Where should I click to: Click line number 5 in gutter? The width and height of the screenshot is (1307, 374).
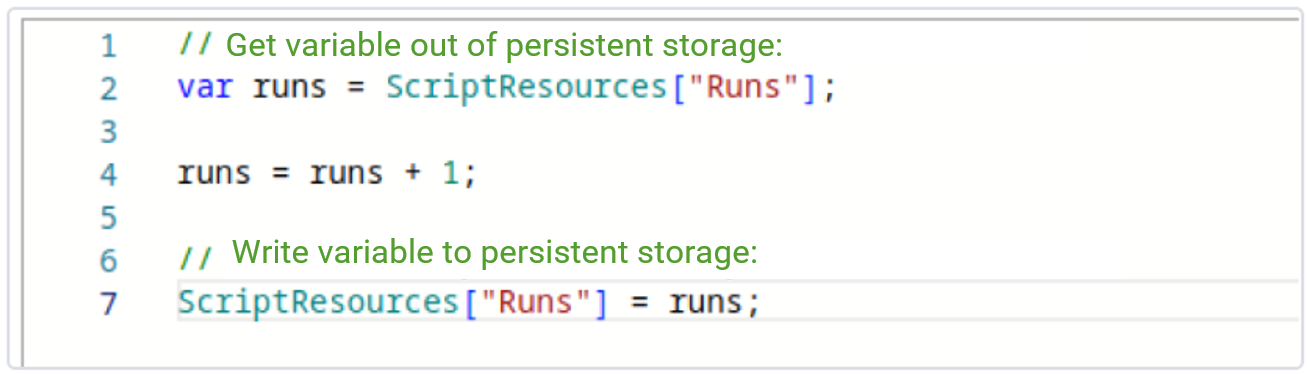click(109, 218)
